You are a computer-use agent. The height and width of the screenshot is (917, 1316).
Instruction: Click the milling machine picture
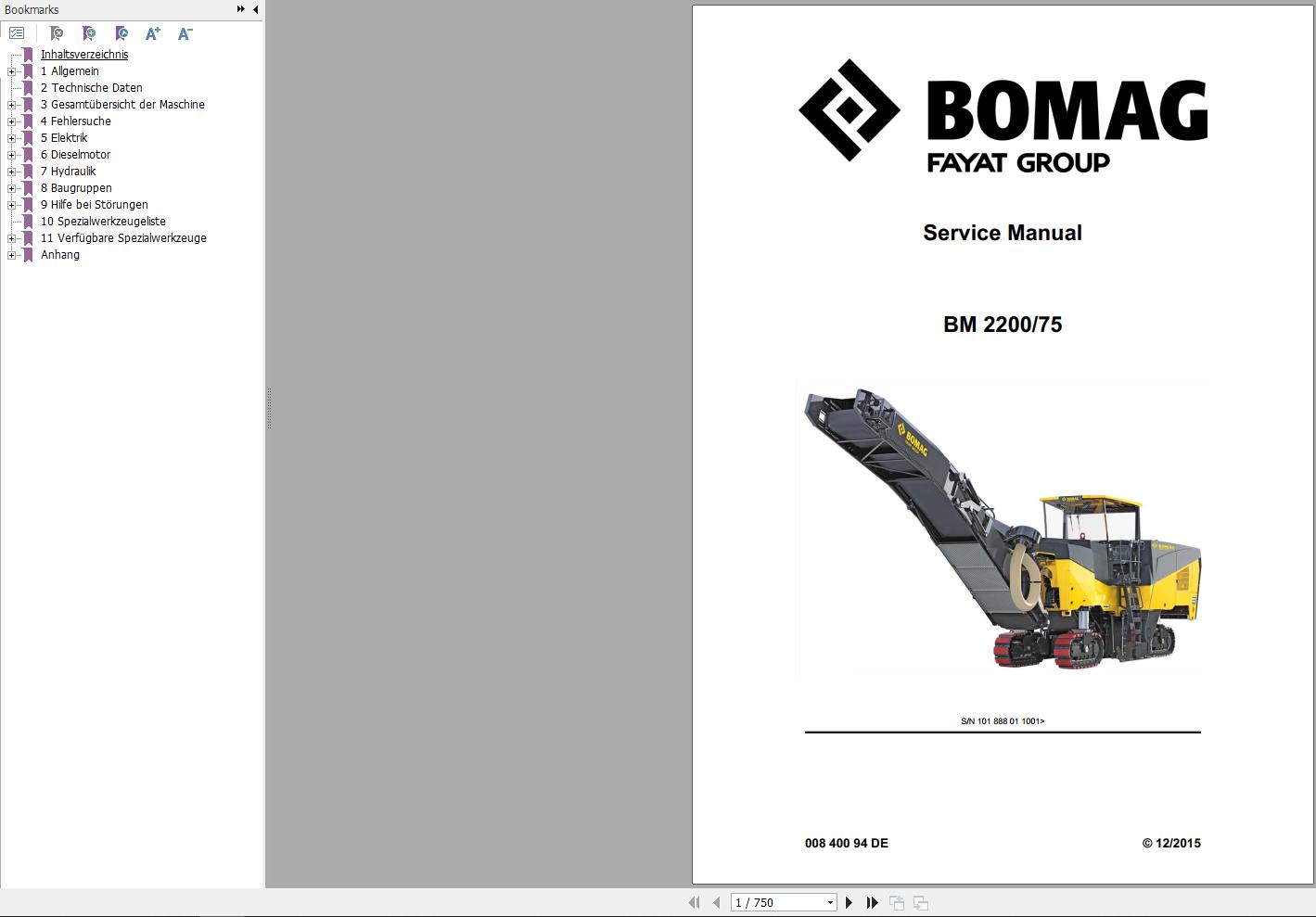coord(1002,527)
